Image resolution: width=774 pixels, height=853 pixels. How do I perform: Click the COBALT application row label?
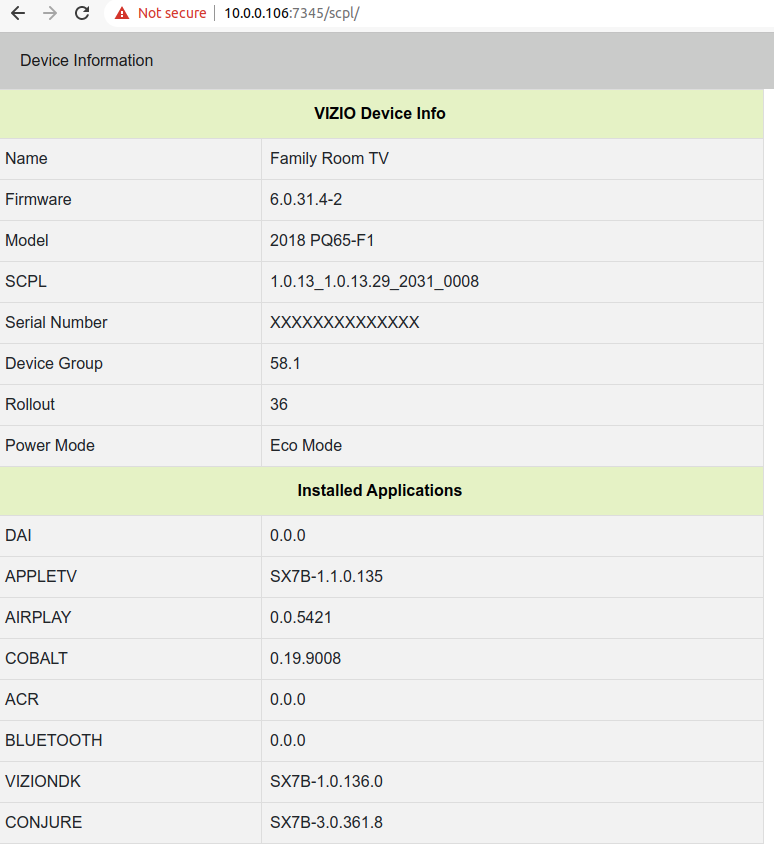[x=36, y=658]
